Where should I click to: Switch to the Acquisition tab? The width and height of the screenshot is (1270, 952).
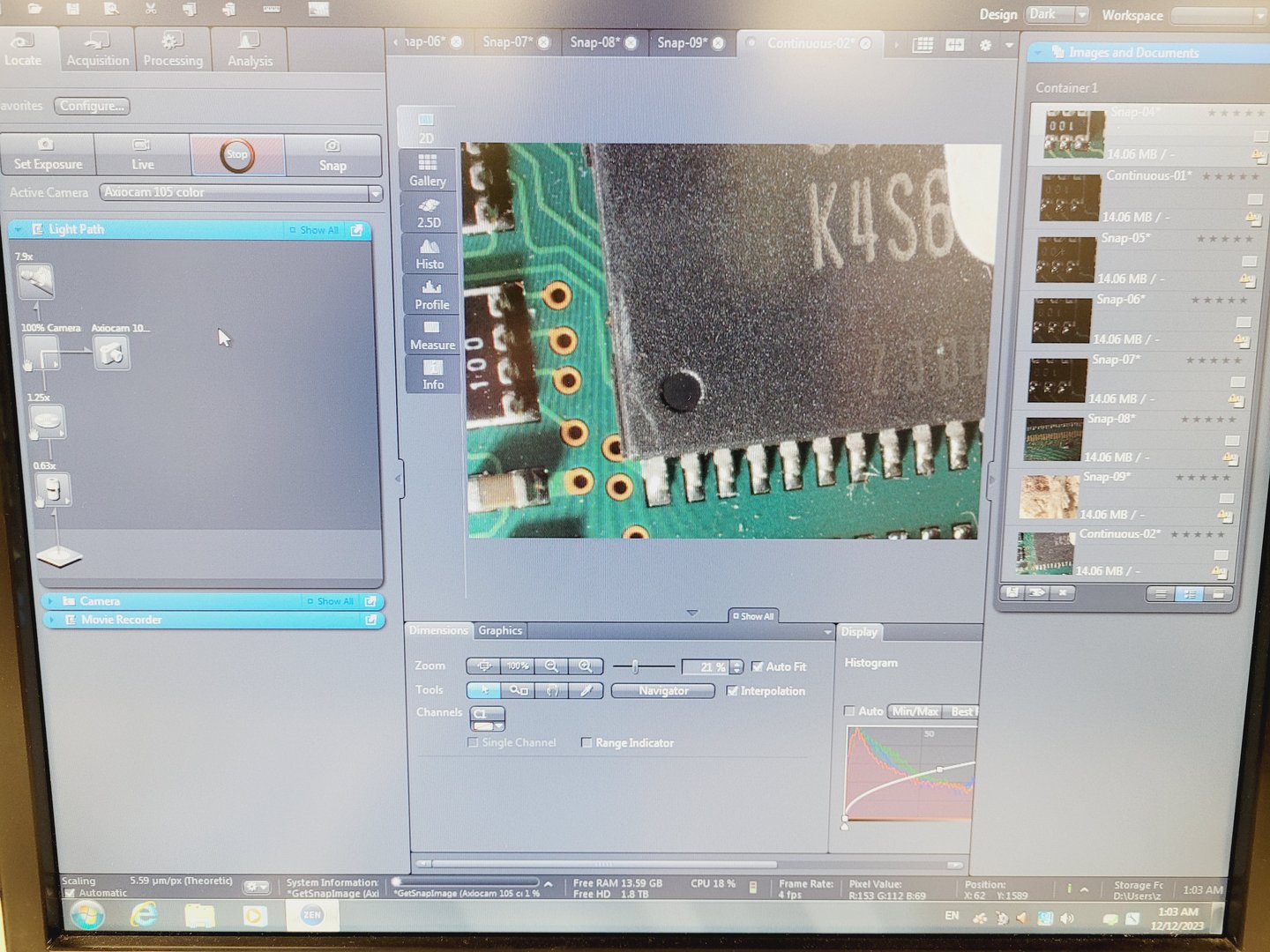tap(98, 49)
